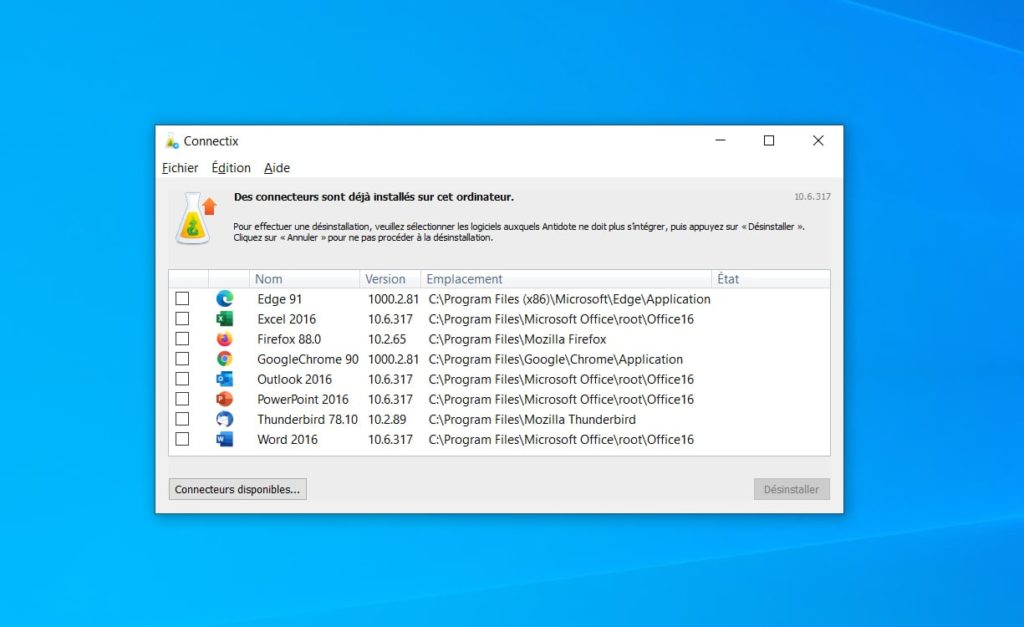
Task: Click Thunderbird version value '10.2.89'
Action: 387,419
